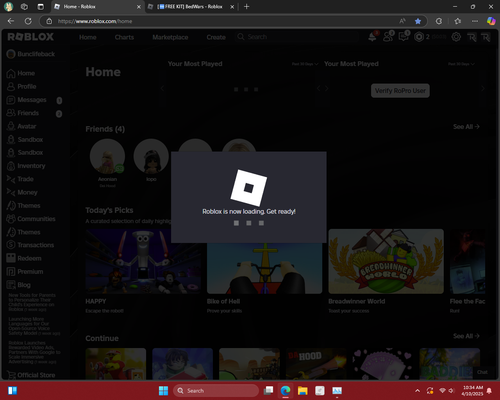
Task: Open Friends in the sidebar
Action: tap(23, 113)
